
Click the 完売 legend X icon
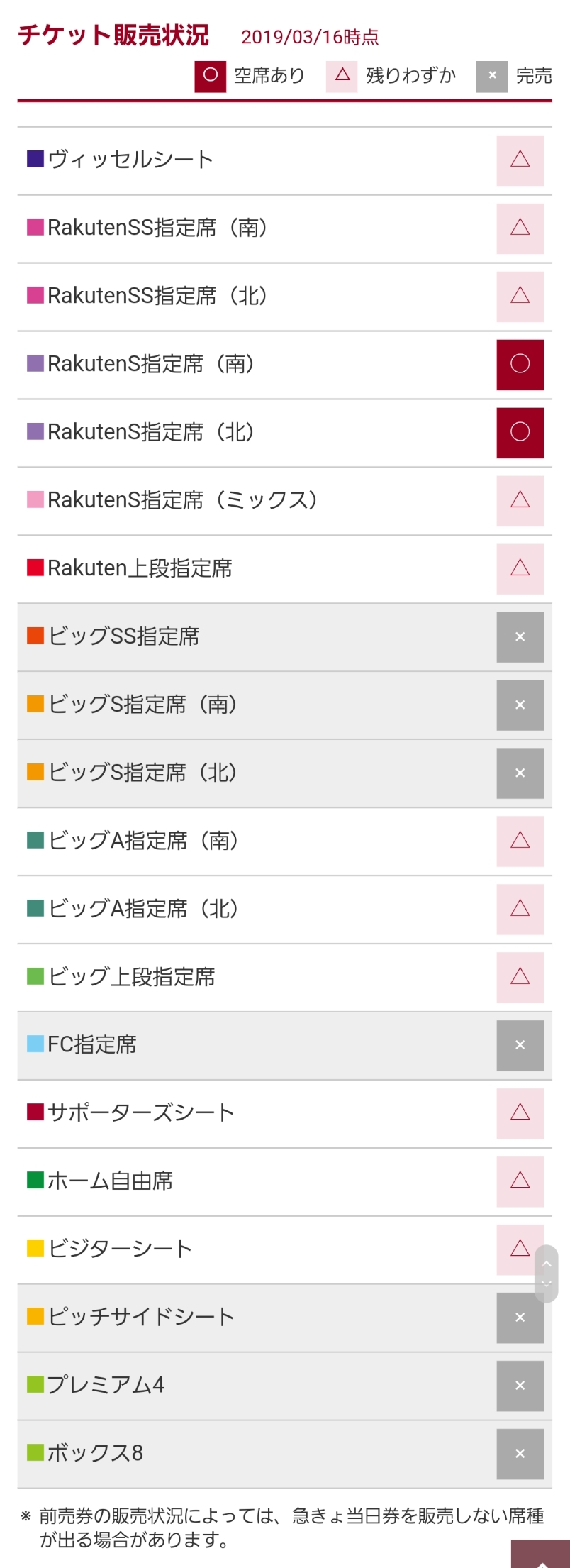pos(492,76)
